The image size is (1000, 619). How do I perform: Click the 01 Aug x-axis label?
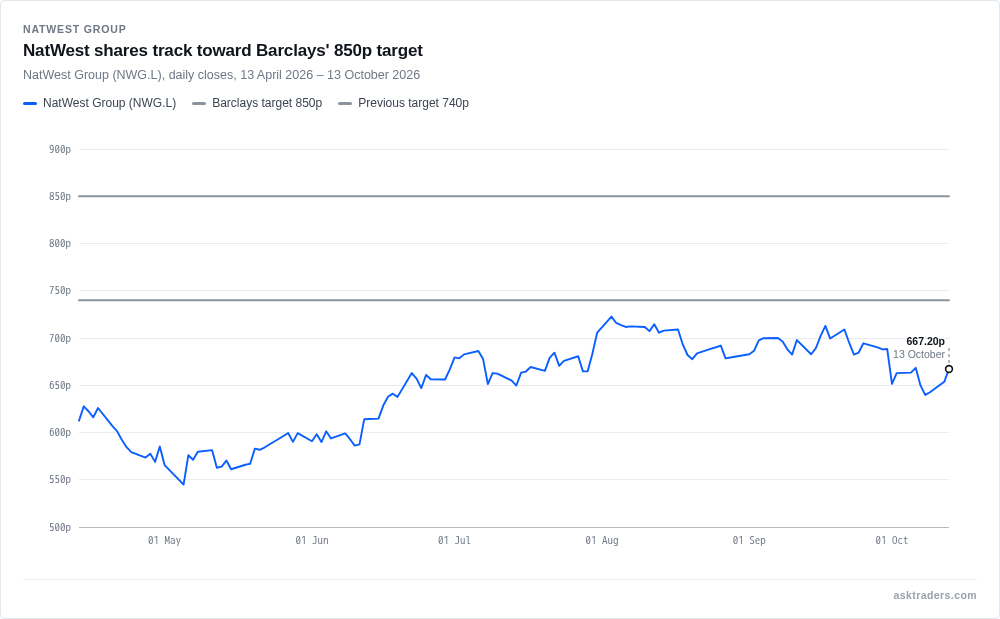[602, 541]
